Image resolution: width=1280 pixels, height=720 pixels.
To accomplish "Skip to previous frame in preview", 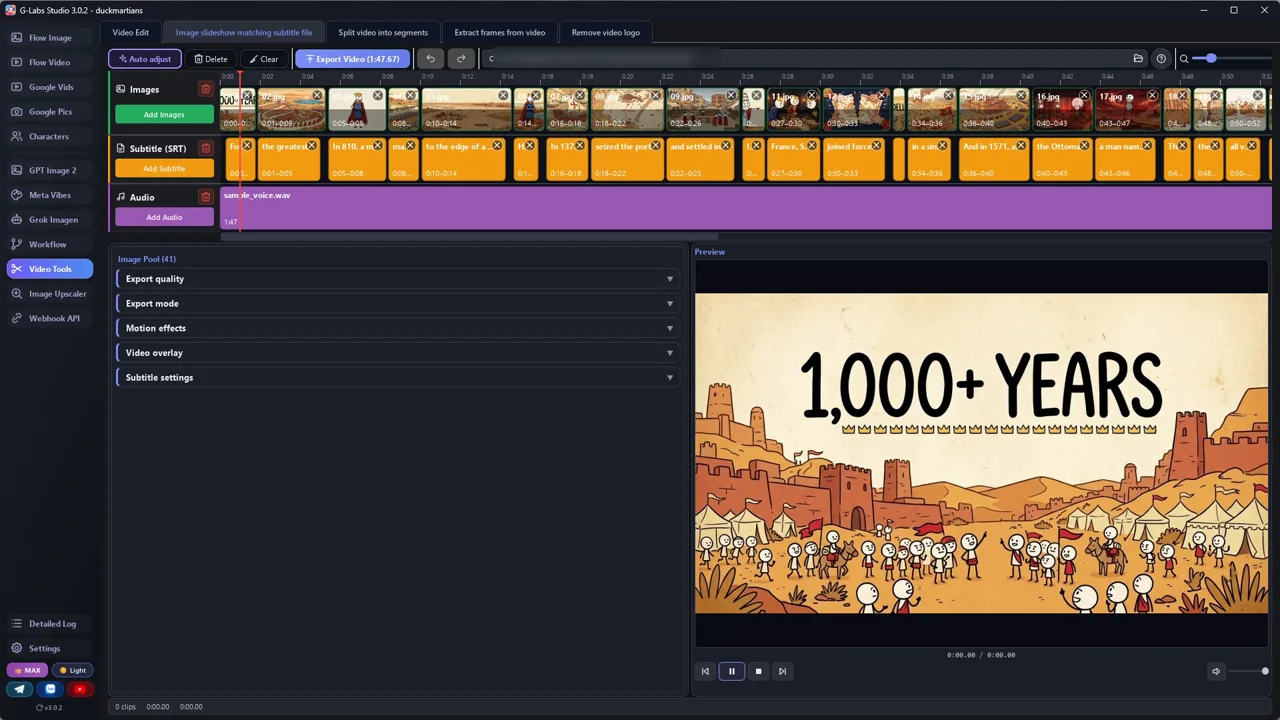I will click(x=705, y=671).
